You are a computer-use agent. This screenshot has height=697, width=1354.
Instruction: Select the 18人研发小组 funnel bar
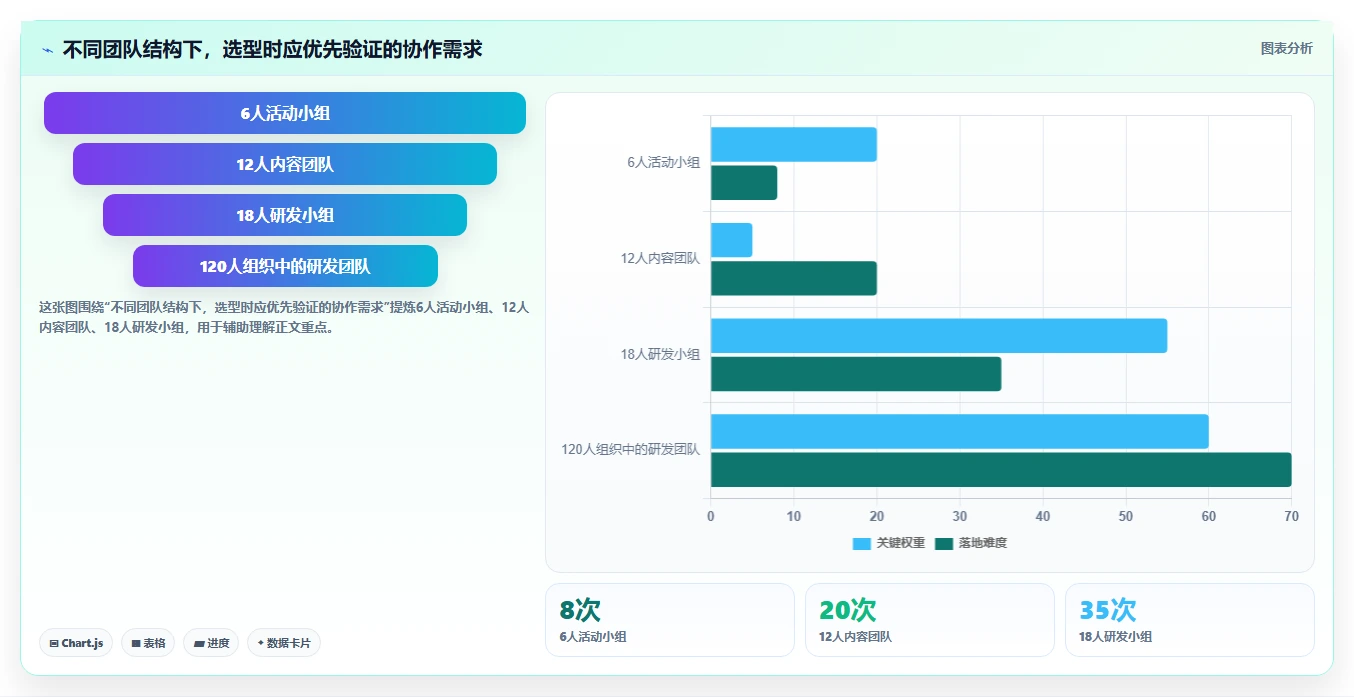(285, 215)
